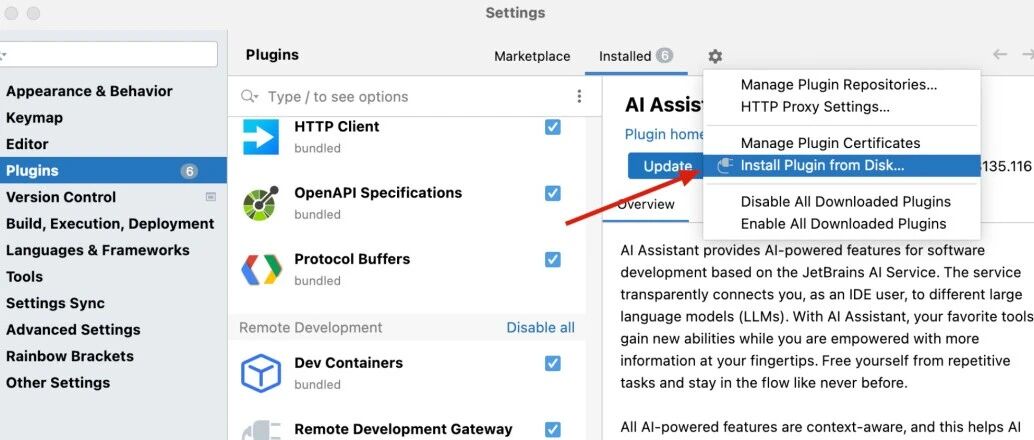
Task: Expand the plugin search options dropdown
Action: pyautogui.click(x=250, y=96)
